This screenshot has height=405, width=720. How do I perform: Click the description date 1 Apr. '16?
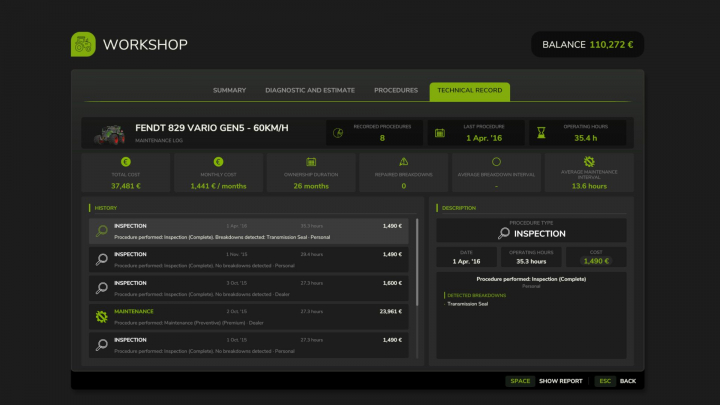[467, 261]
